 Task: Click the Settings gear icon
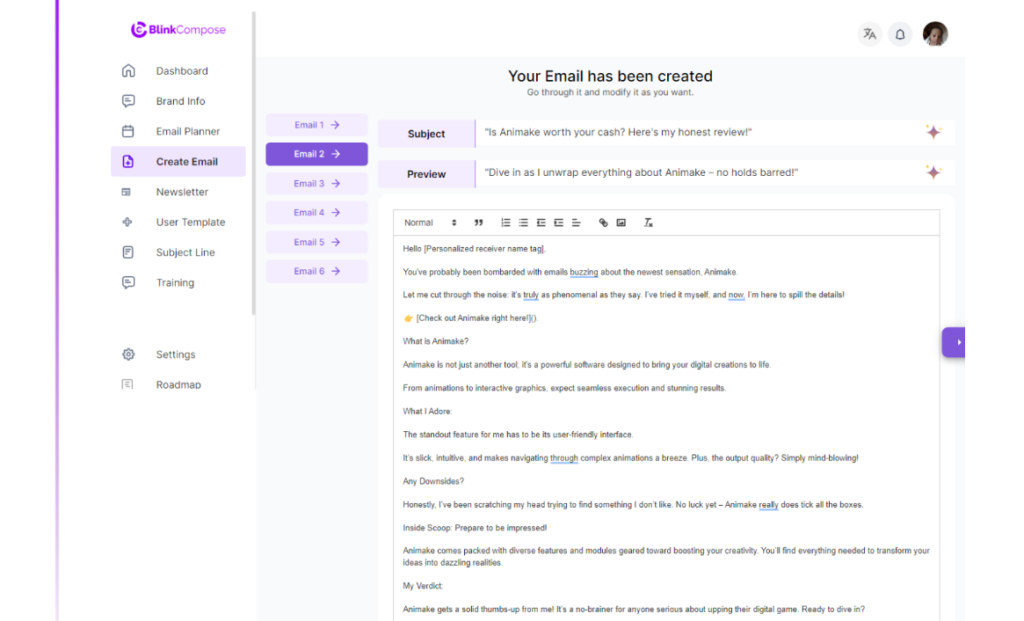click(128, 355)
